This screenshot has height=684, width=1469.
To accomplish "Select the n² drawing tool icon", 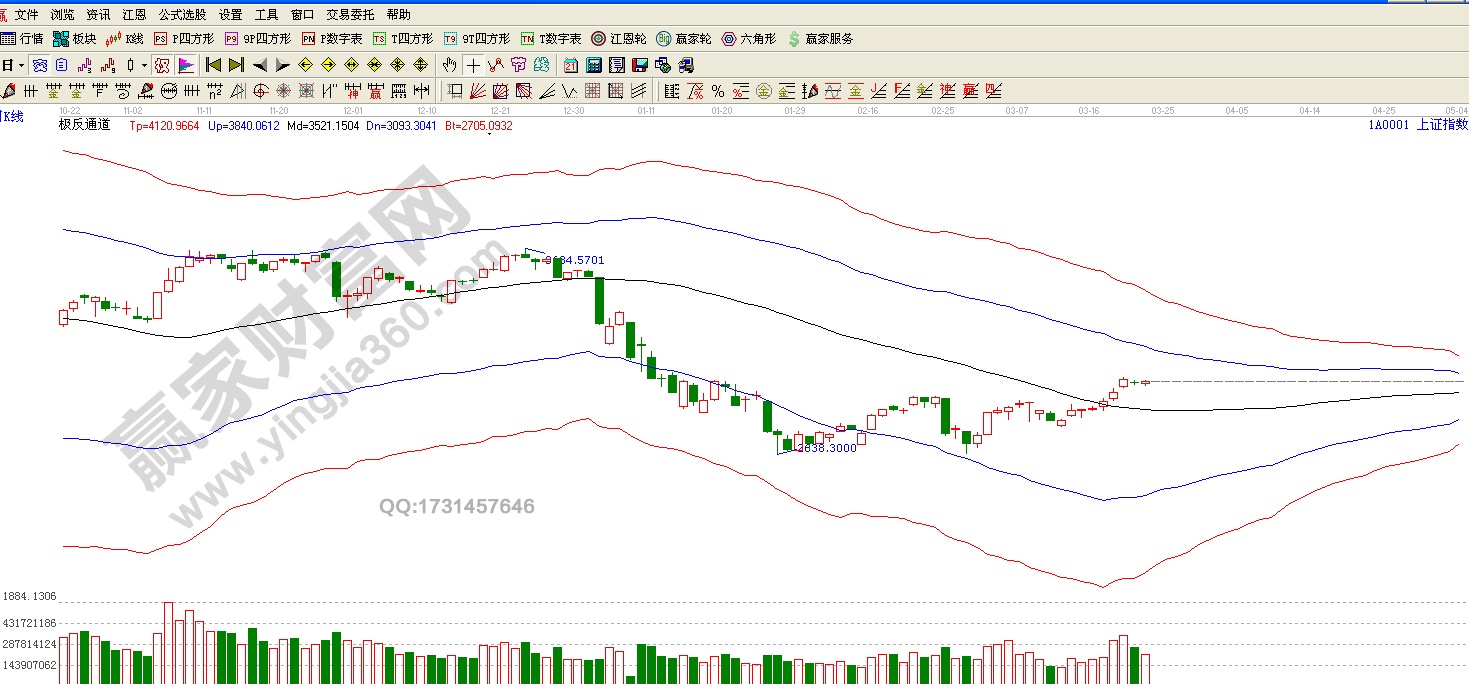I will click(214, 91).
